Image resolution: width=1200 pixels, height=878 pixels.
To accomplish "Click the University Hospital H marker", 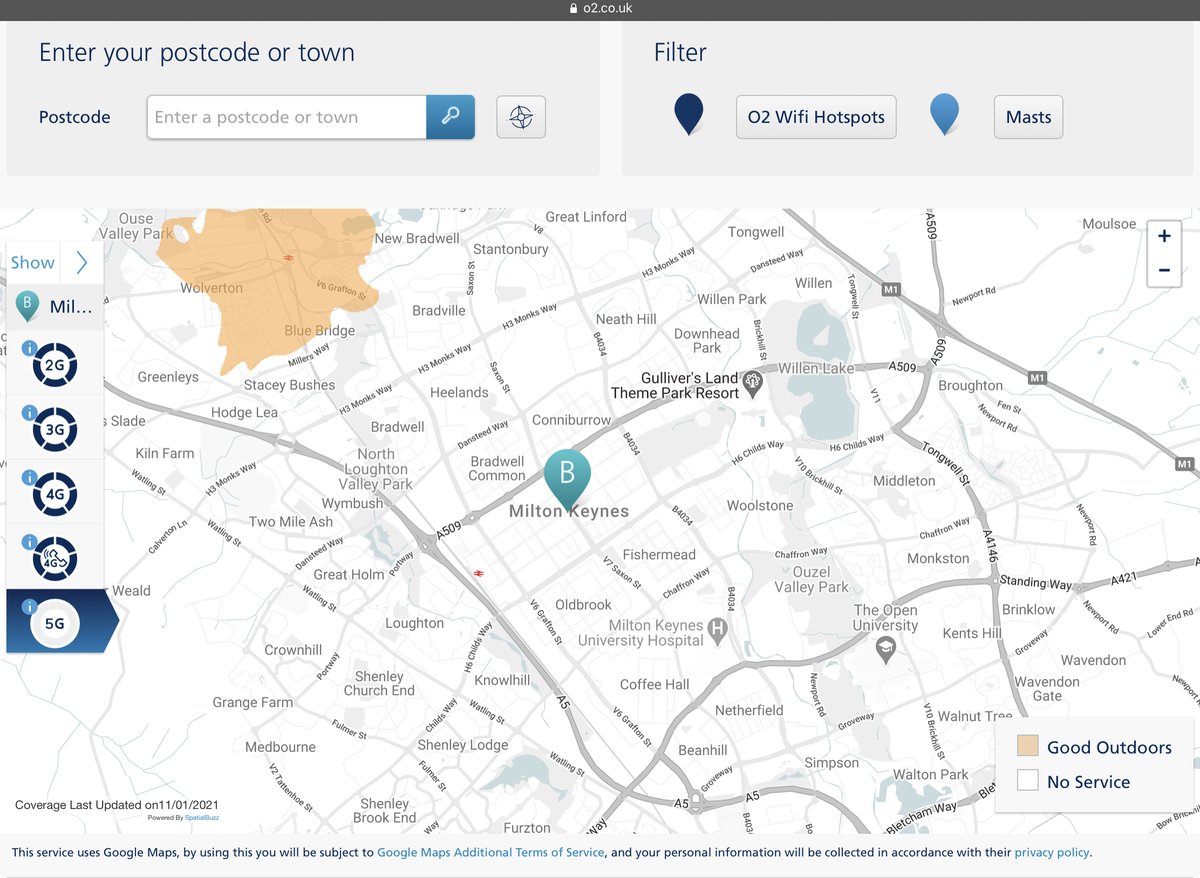I will click(x=717, y=629).
